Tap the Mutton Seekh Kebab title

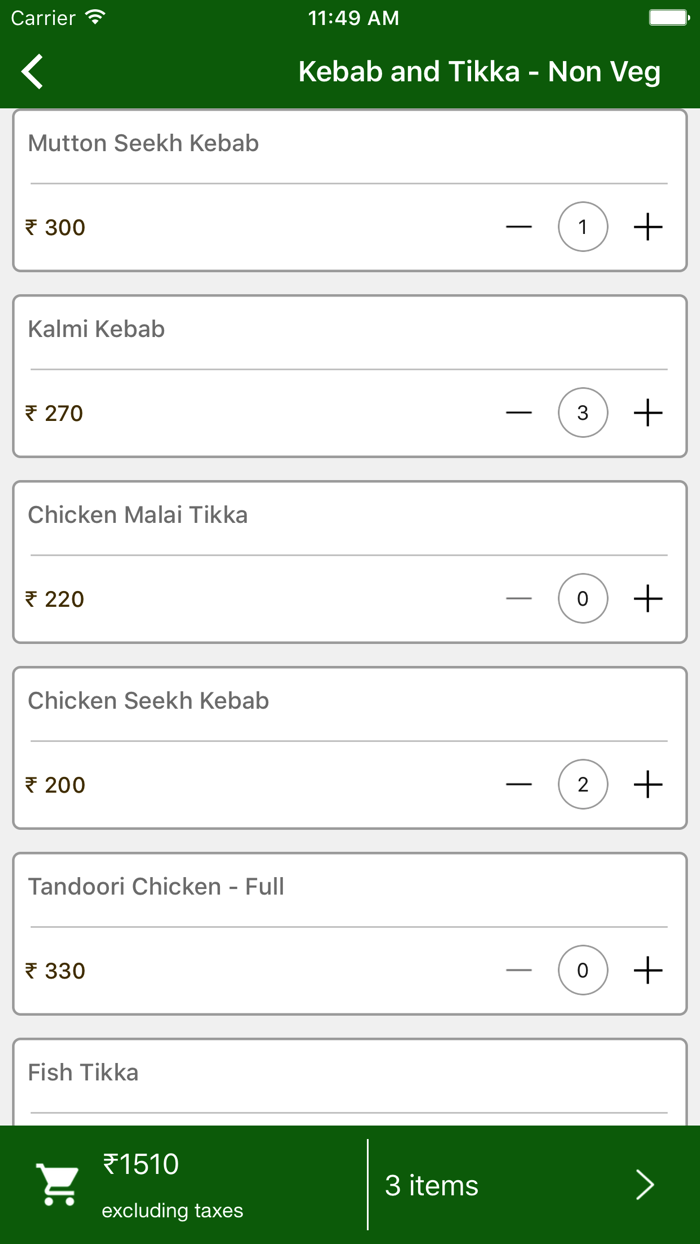pyautogui.click(x=143, y=143)
